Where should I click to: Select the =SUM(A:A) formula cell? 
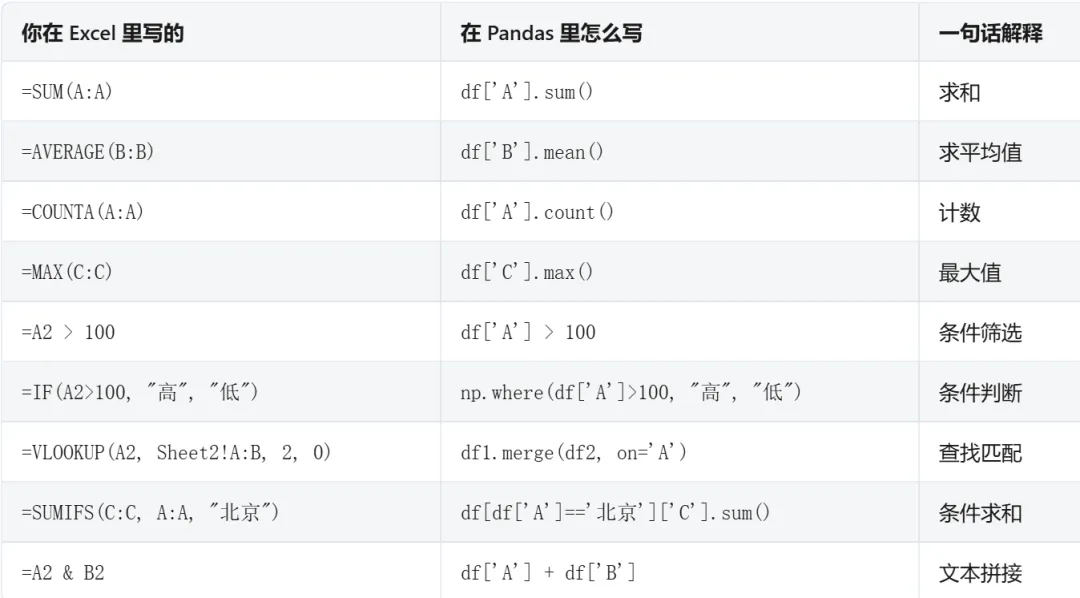point(67,92)
